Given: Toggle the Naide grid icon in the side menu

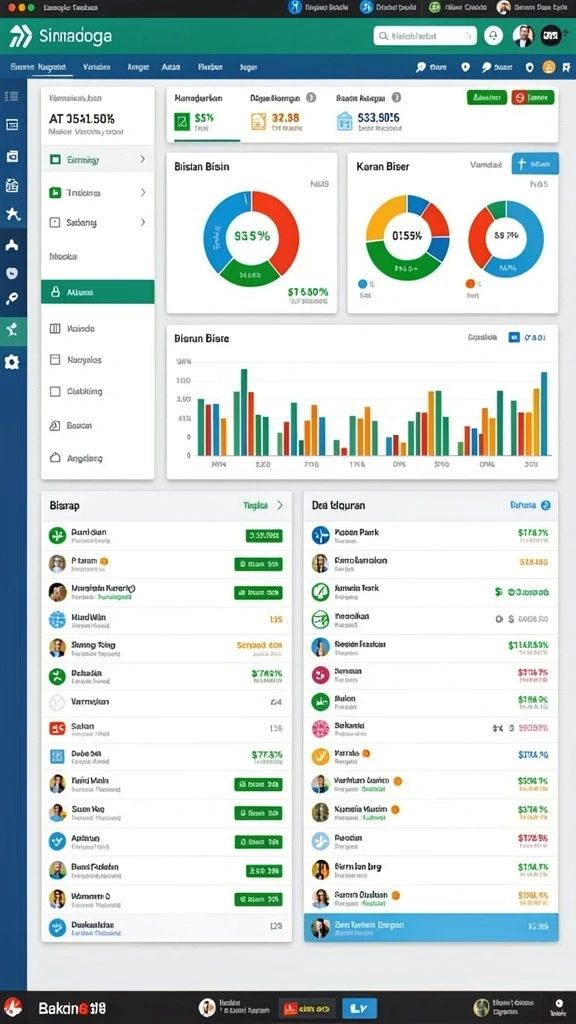Looking at the screenshot, I should (x=56, y=328).
